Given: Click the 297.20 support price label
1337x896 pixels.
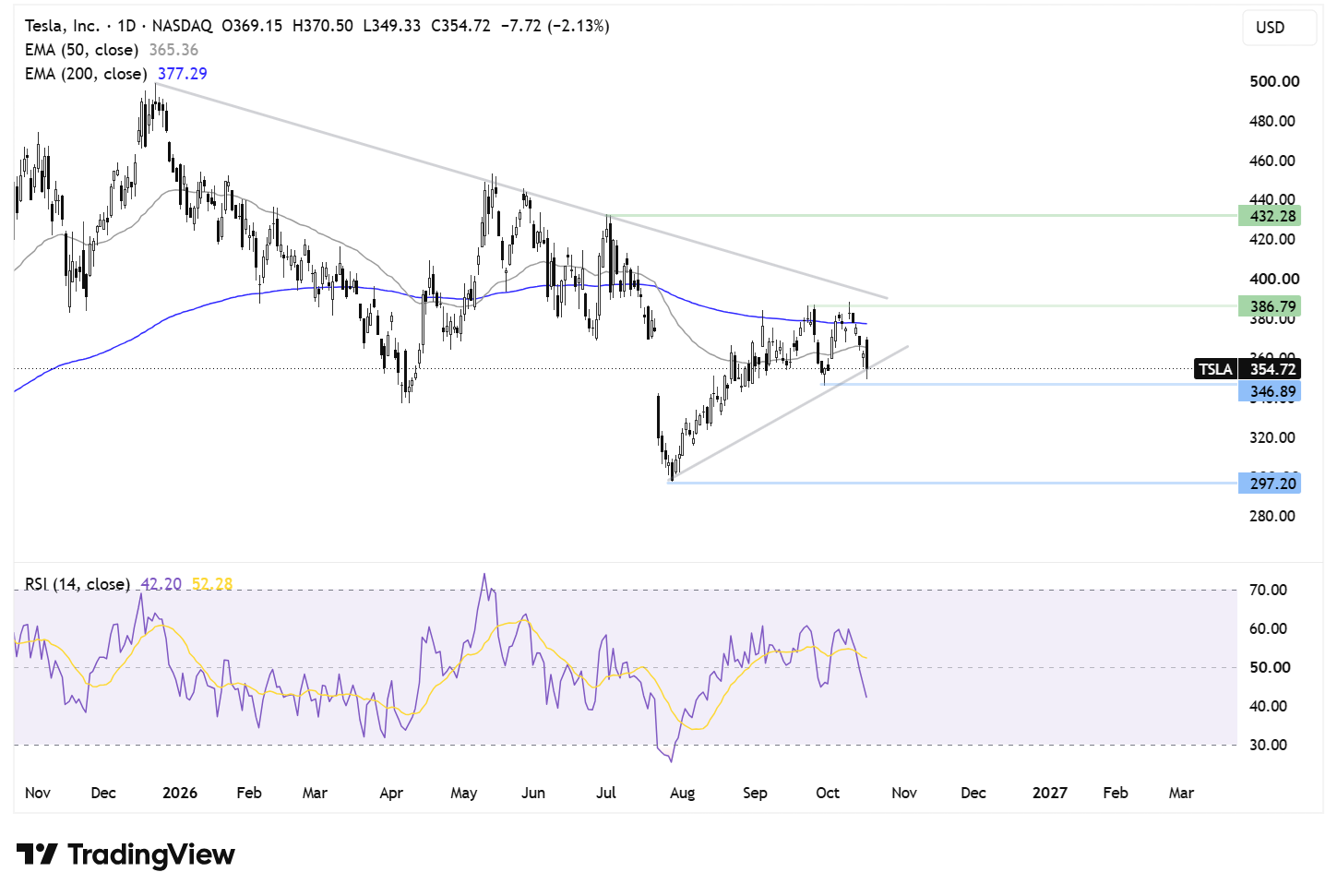Looking at the screenshot, I should click(x=1270, y=484).
